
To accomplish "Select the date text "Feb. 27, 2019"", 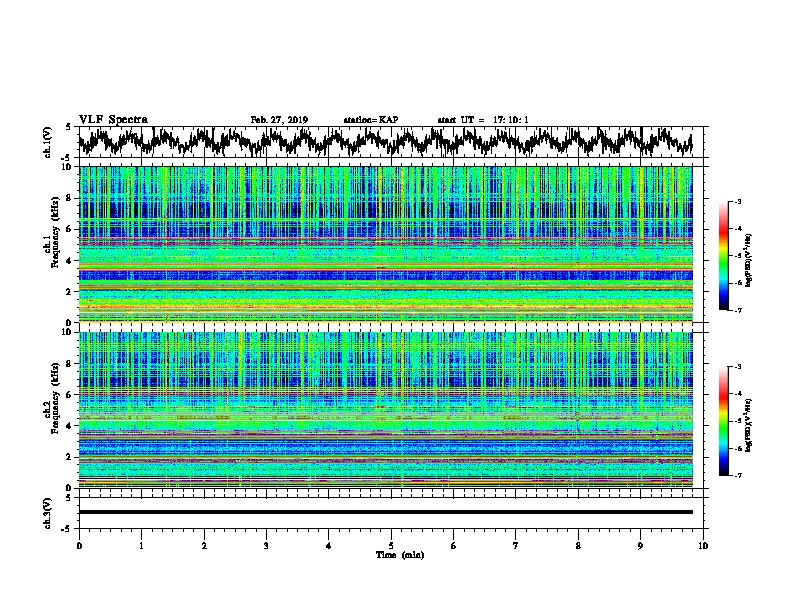I will click(279, 120).
